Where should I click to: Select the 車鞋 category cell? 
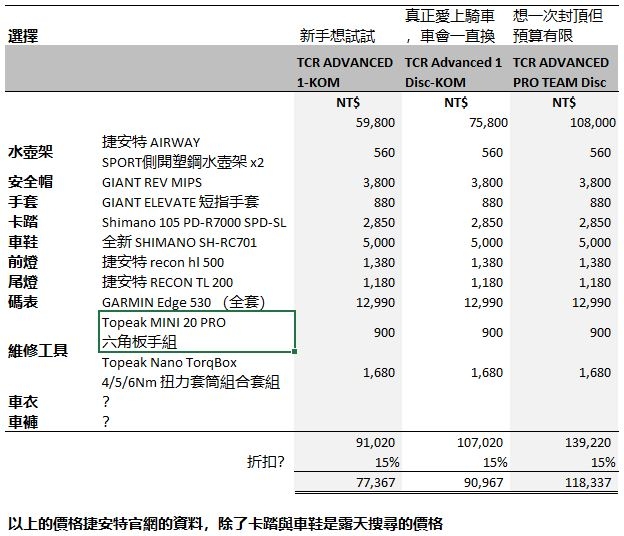(x=23, y=242)
